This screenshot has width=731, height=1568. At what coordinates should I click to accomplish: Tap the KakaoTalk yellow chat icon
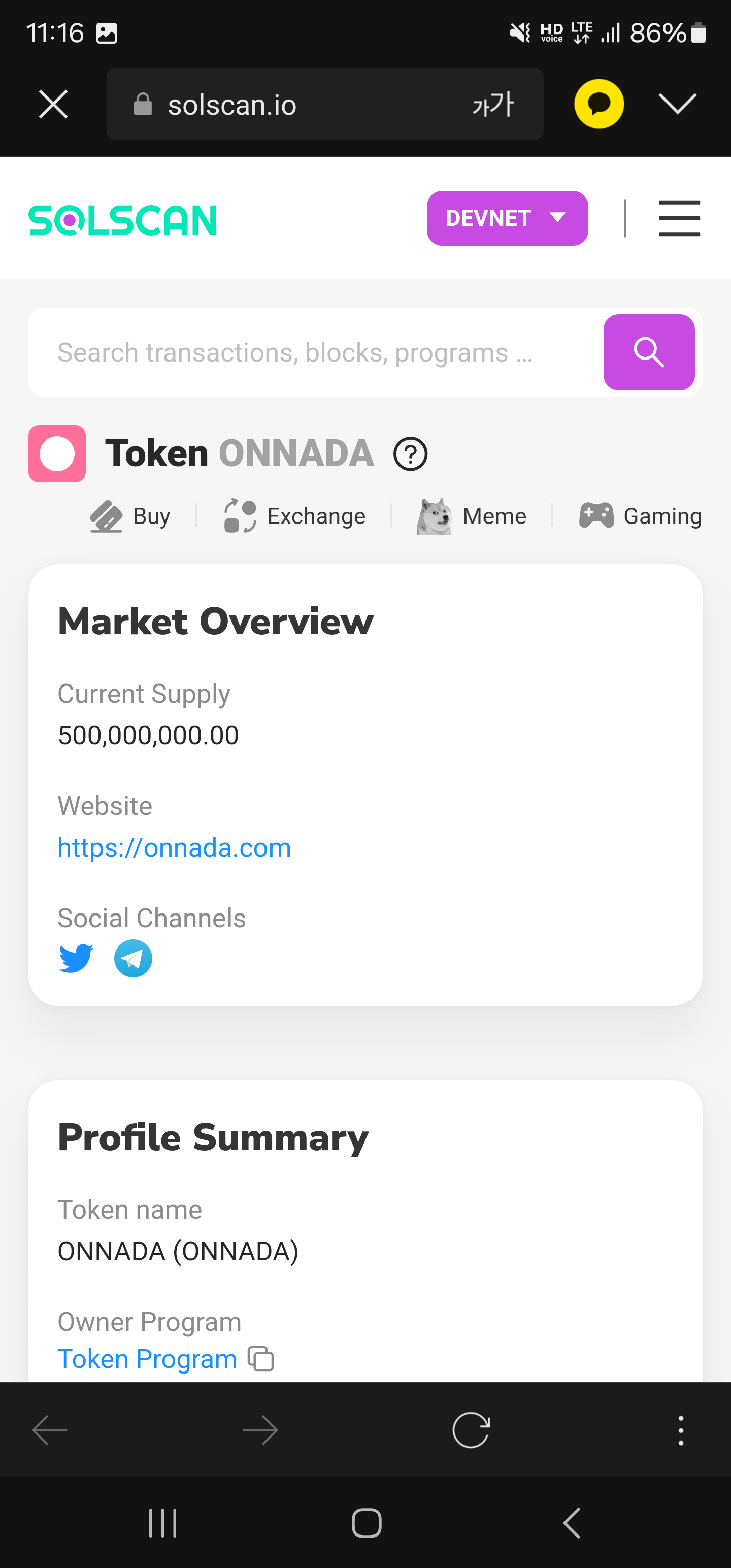coord(599,104)
